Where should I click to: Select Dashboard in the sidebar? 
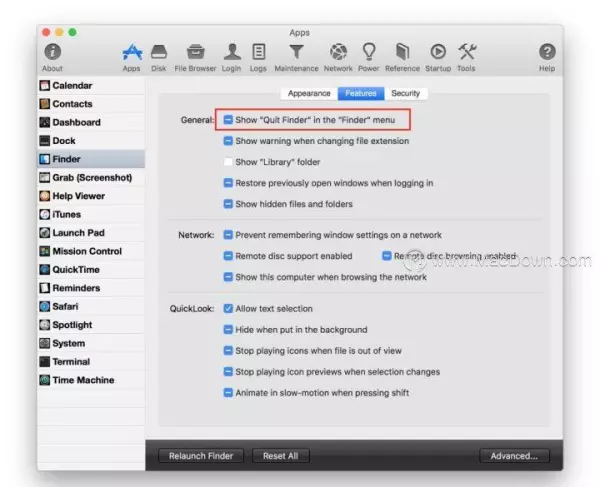91,122
